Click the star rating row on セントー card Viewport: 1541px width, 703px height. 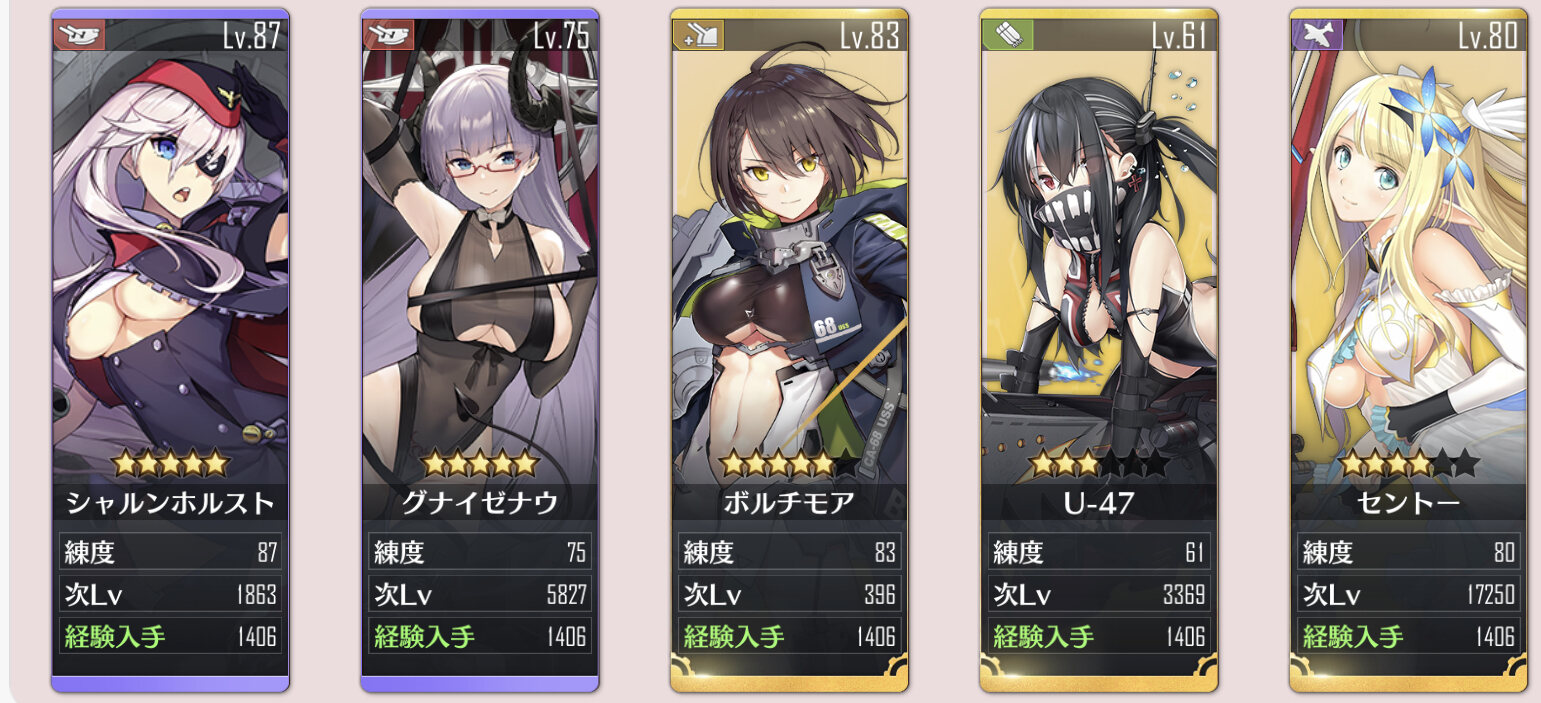(1409, 464)
